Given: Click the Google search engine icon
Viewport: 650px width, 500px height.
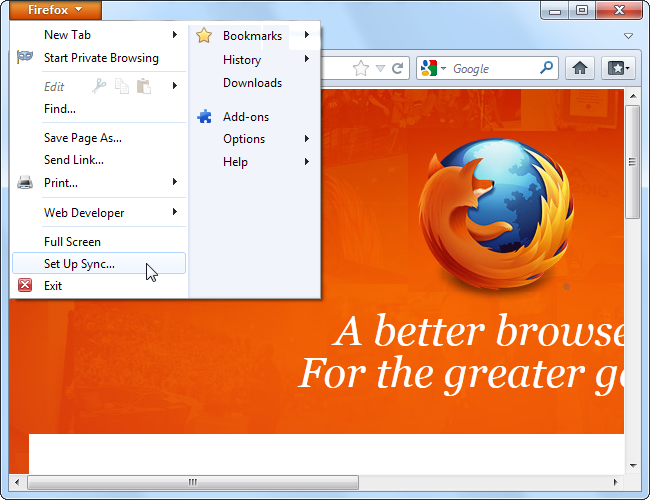Looking at the screenshot, I should pos(429,69).
